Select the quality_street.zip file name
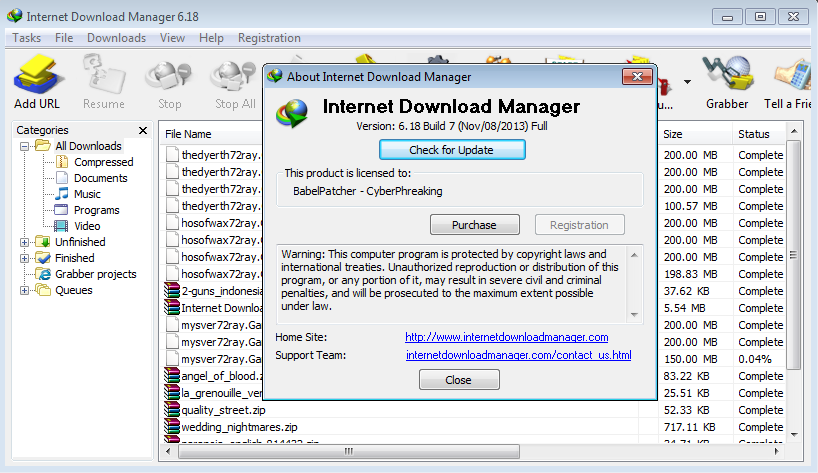The height and width of the screenshot is (473, 818). coord(223,410)
